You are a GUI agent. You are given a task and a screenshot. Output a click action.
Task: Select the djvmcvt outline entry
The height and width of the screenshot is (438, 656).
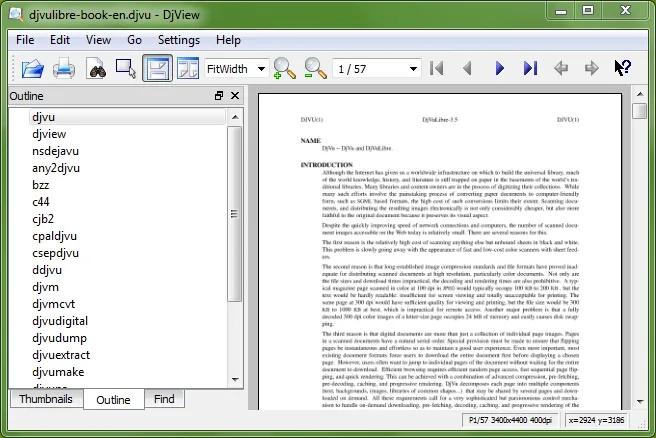(54, 304)
